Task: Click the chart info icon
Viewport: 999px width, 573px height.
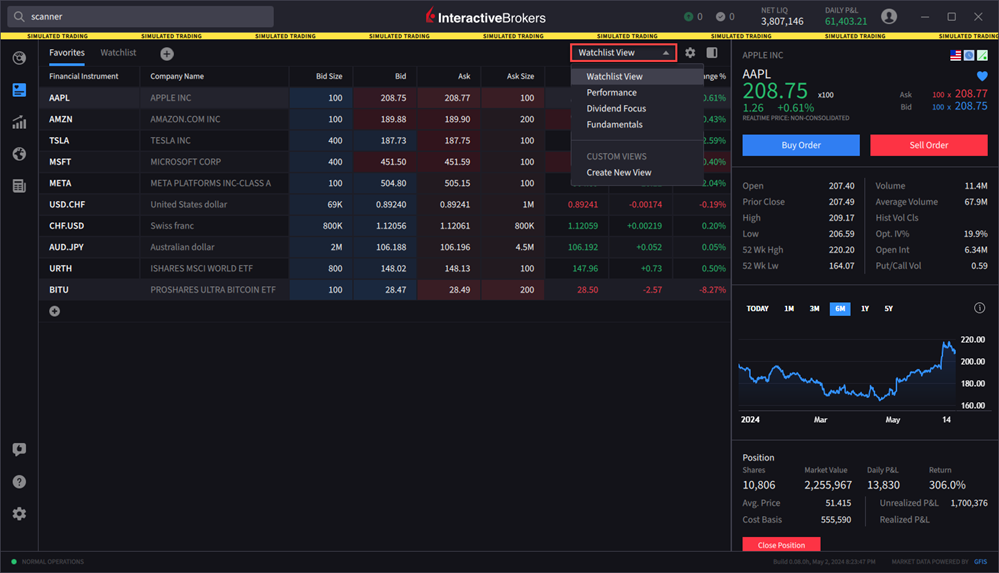Action: (x=979, y=308)
